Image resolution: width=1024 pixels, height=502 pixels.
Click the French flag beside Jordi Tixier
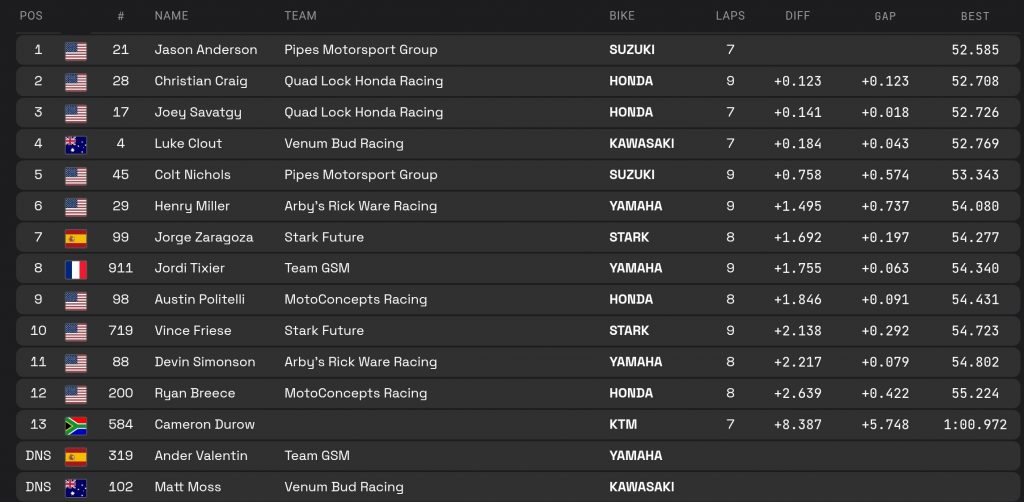tap(76, 269)
